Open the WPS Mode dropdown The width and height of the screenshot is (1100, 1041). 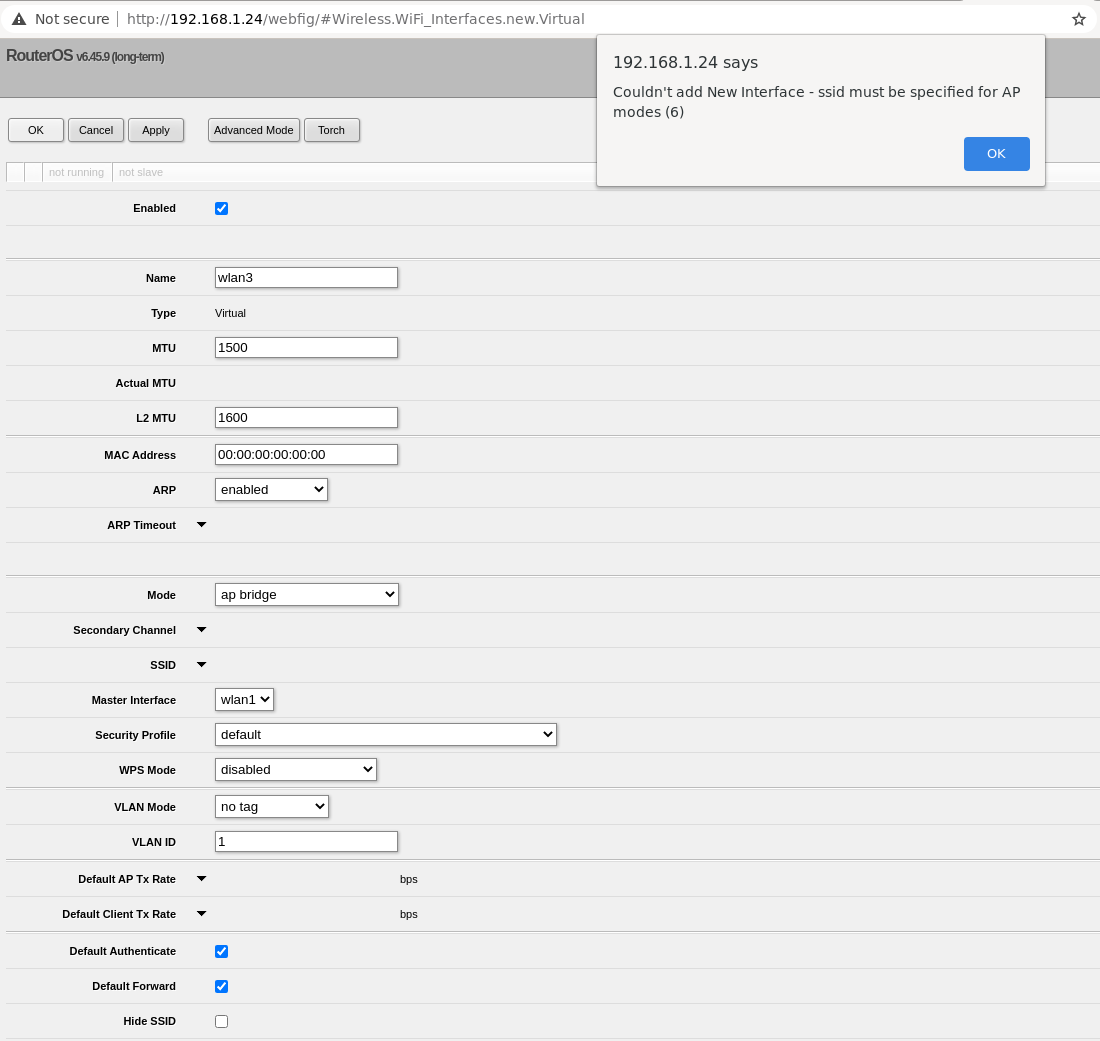295,769
